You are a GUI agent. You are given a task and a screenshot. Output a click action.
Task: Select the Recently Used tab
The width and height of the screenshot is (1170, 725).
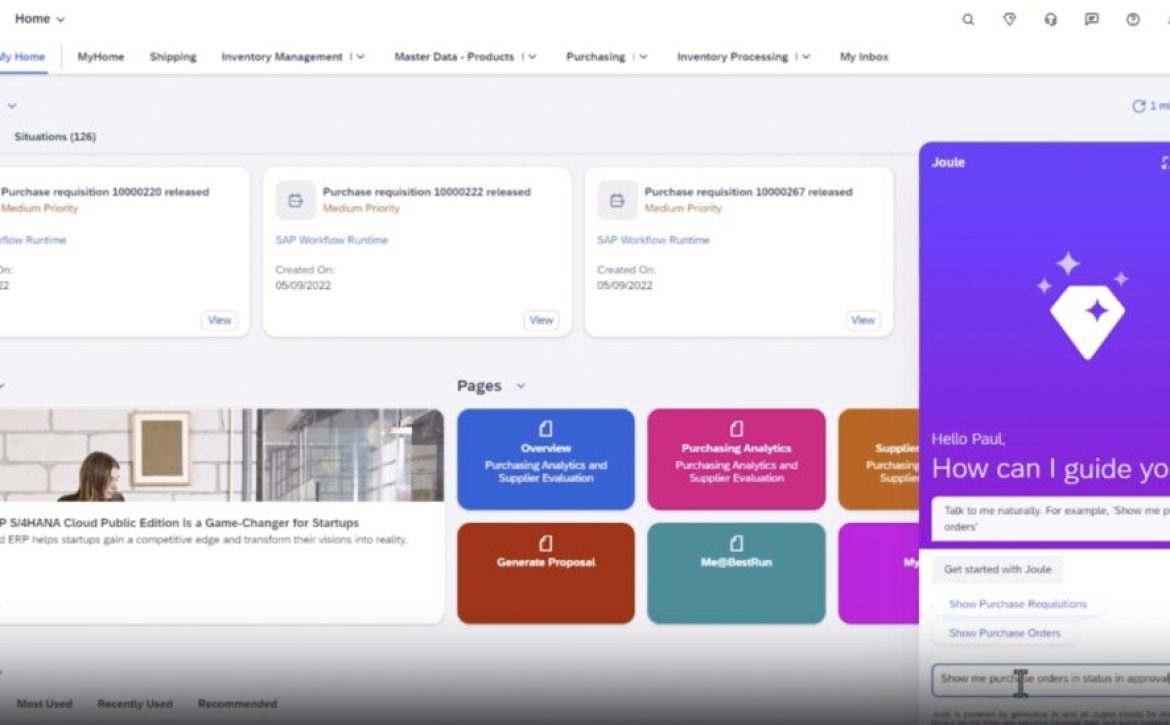[135, 704]
